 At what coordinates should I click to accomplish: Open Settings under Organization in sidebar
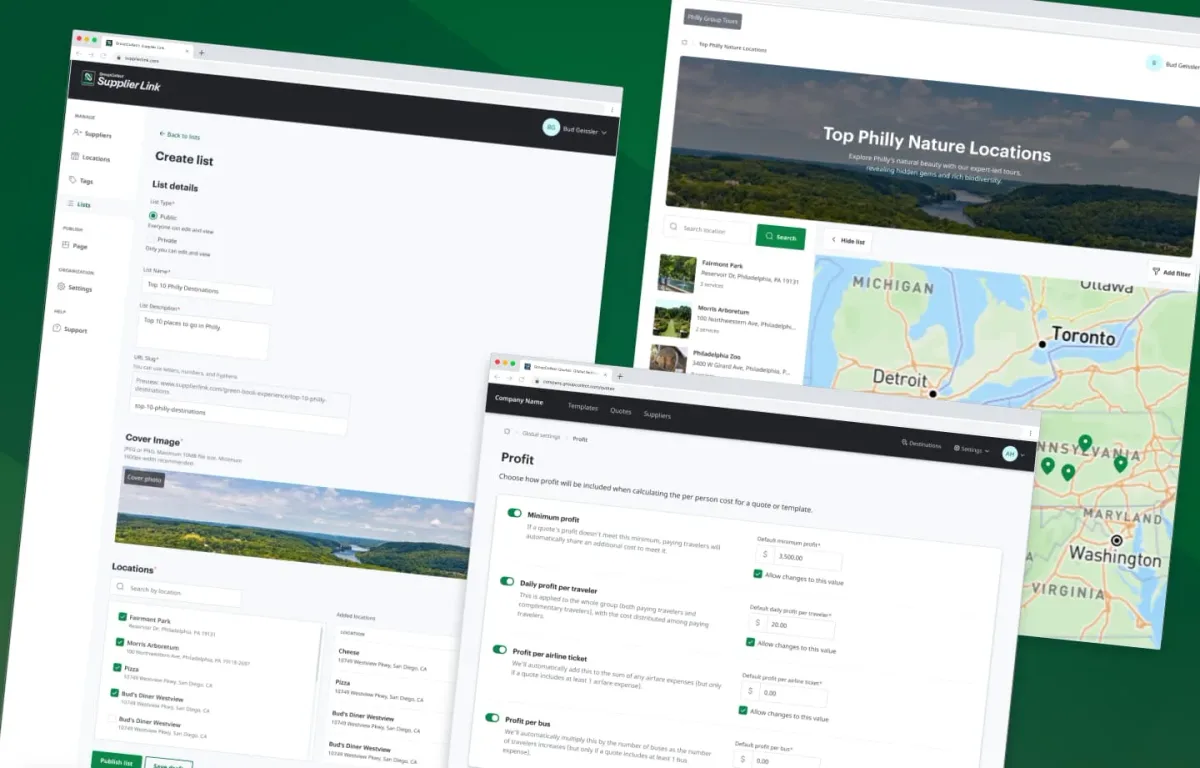pyautogui.click(x=80, y=288)
